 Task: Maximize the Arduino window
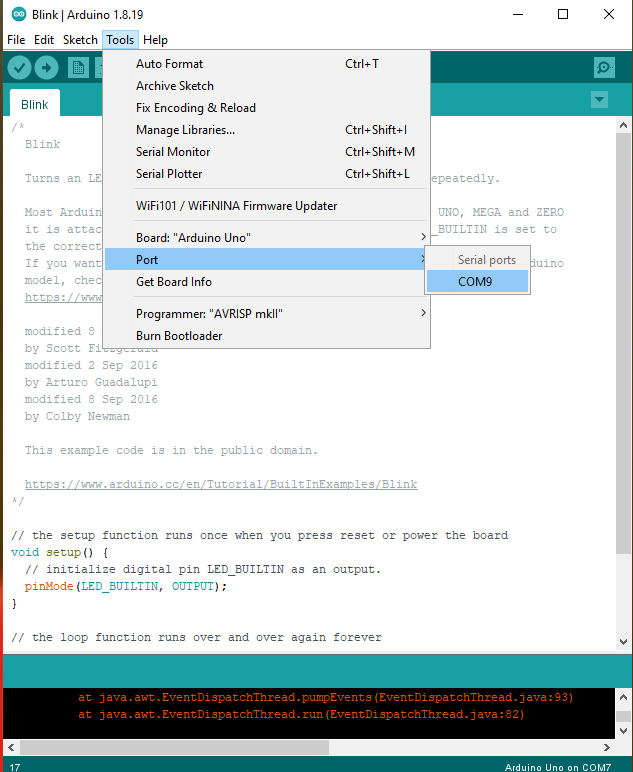click(x=563, y=14)
